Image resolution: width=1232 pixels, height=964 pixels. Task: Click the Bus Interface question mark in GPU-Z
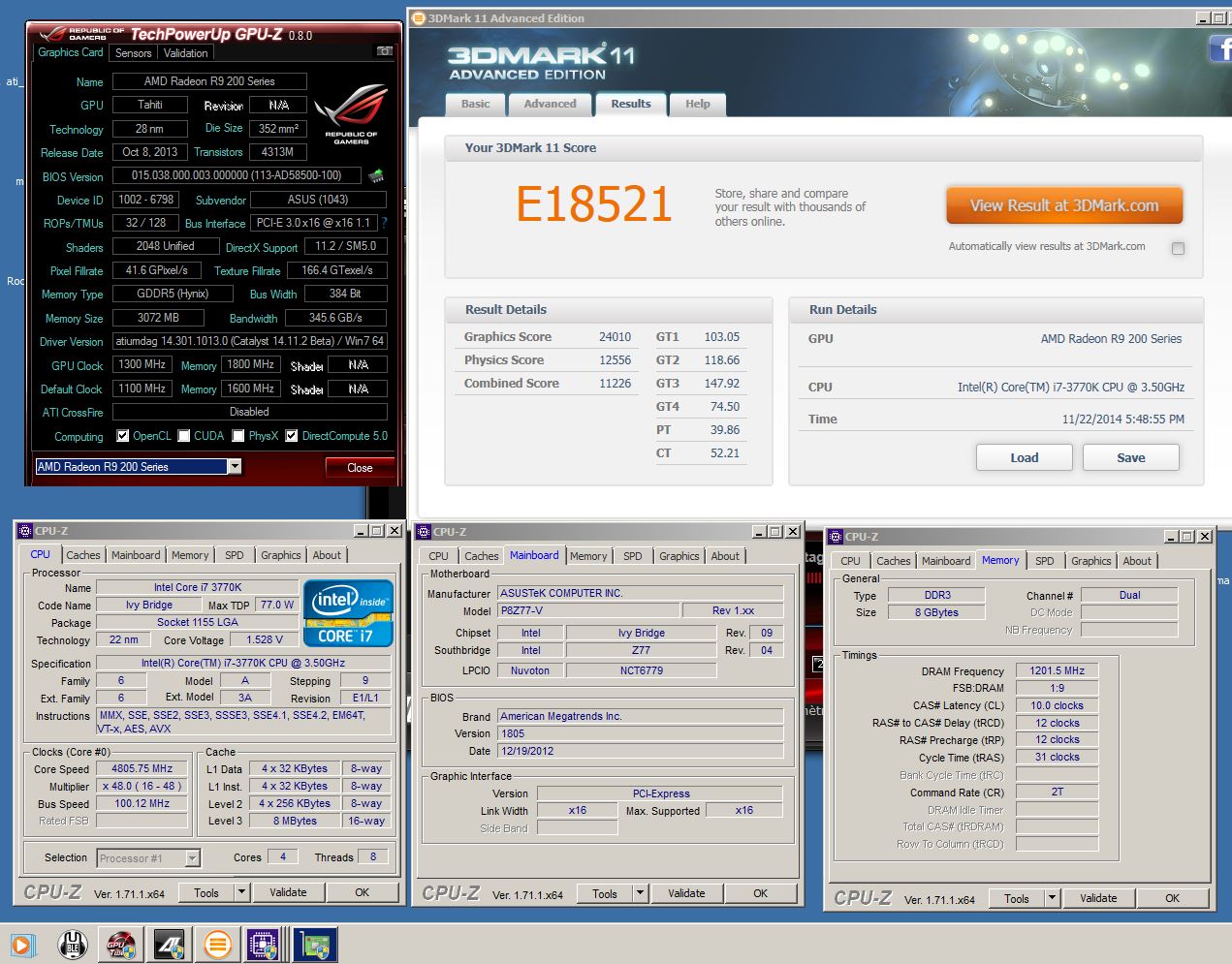click(384, 223)
